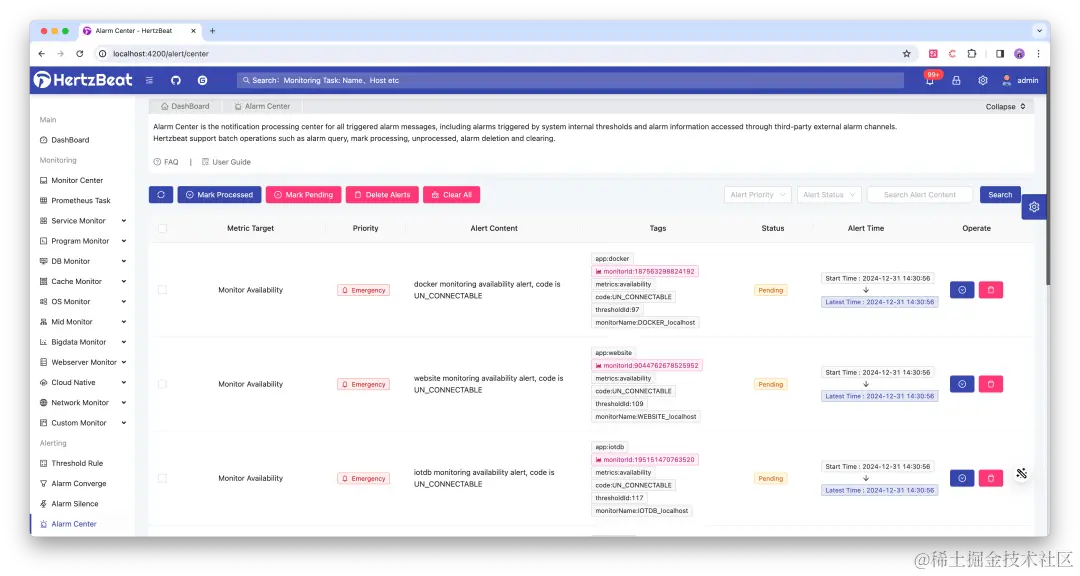Open the User Guide link
Screen dimensions: 1080x576
coord(226,162)
